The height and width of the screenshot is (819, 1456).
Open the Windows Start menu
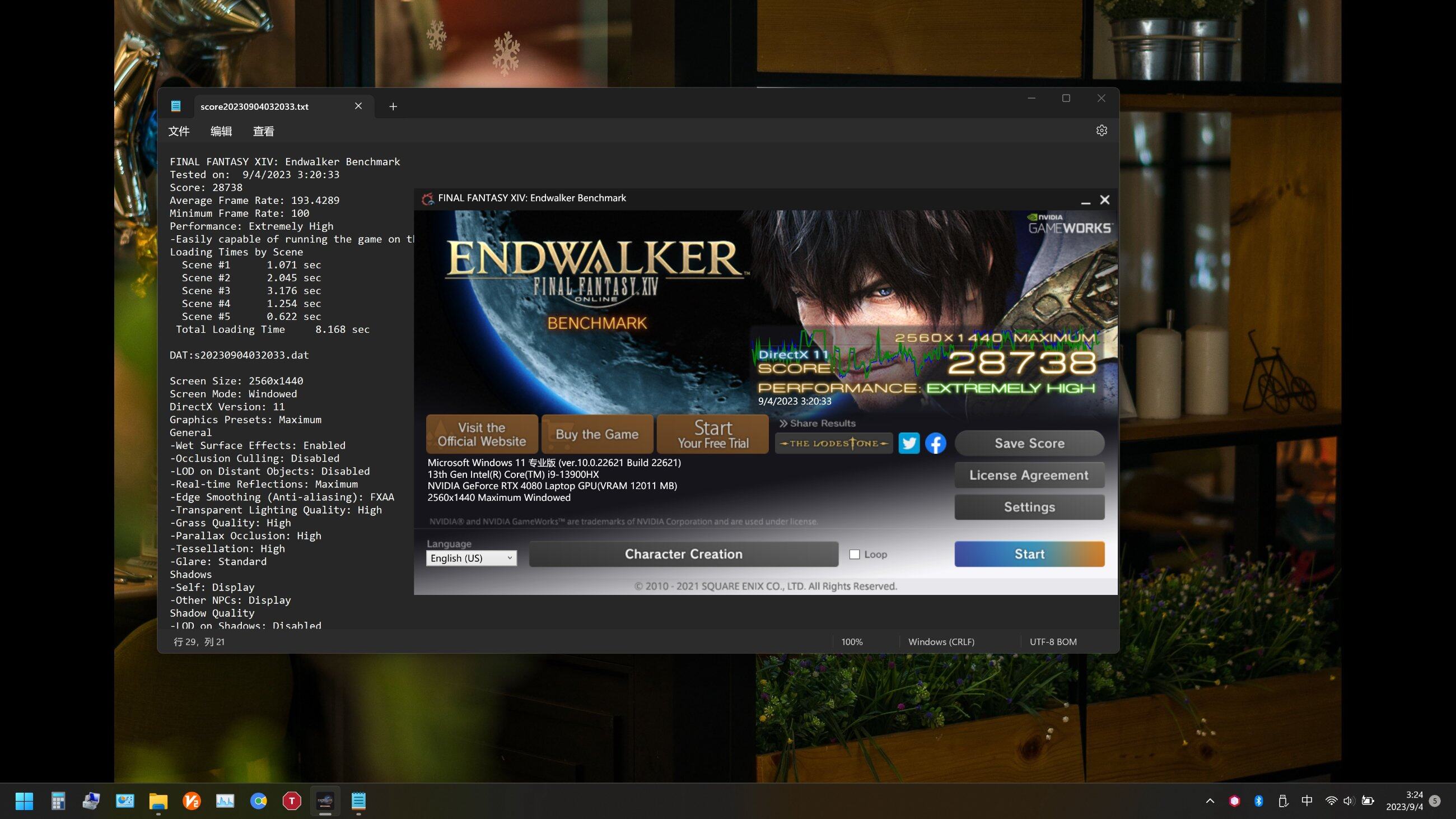24,801
